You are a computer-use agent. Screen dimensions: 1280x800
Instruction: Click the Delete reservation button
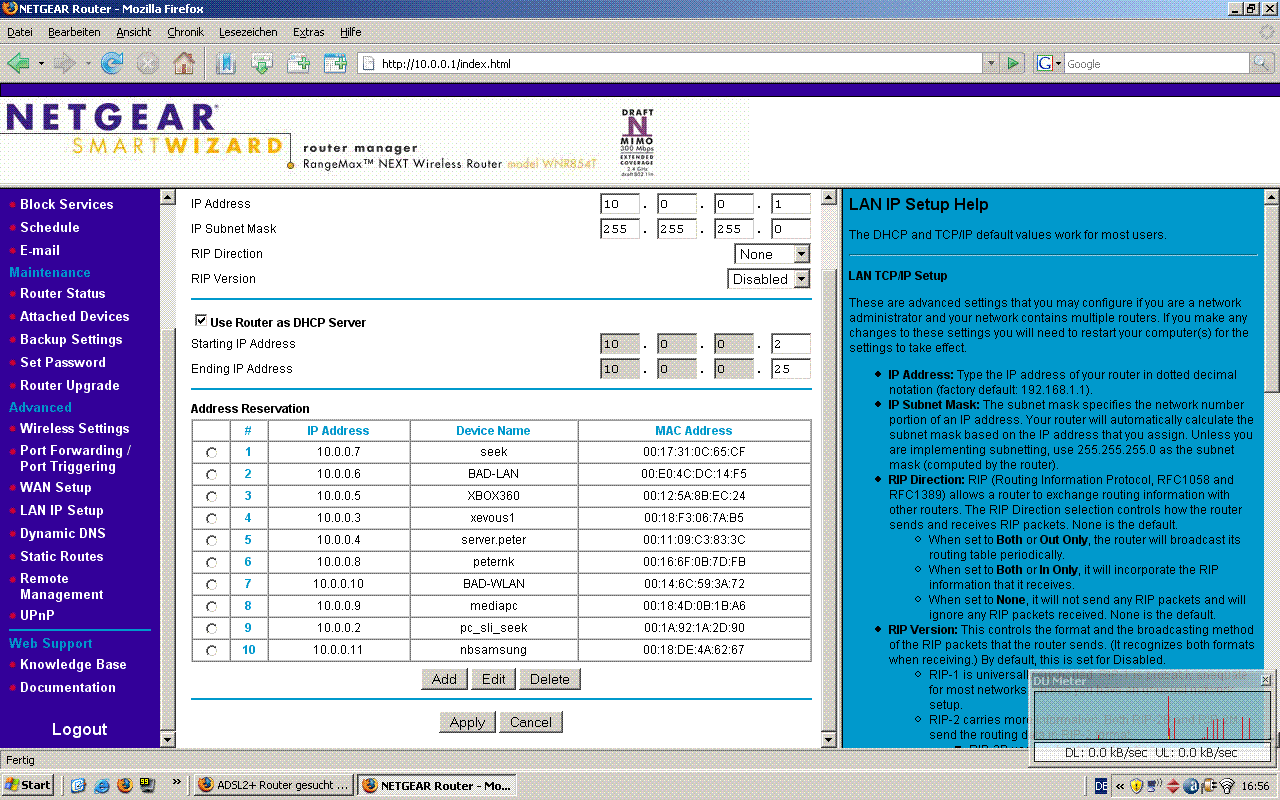[550, 679]
